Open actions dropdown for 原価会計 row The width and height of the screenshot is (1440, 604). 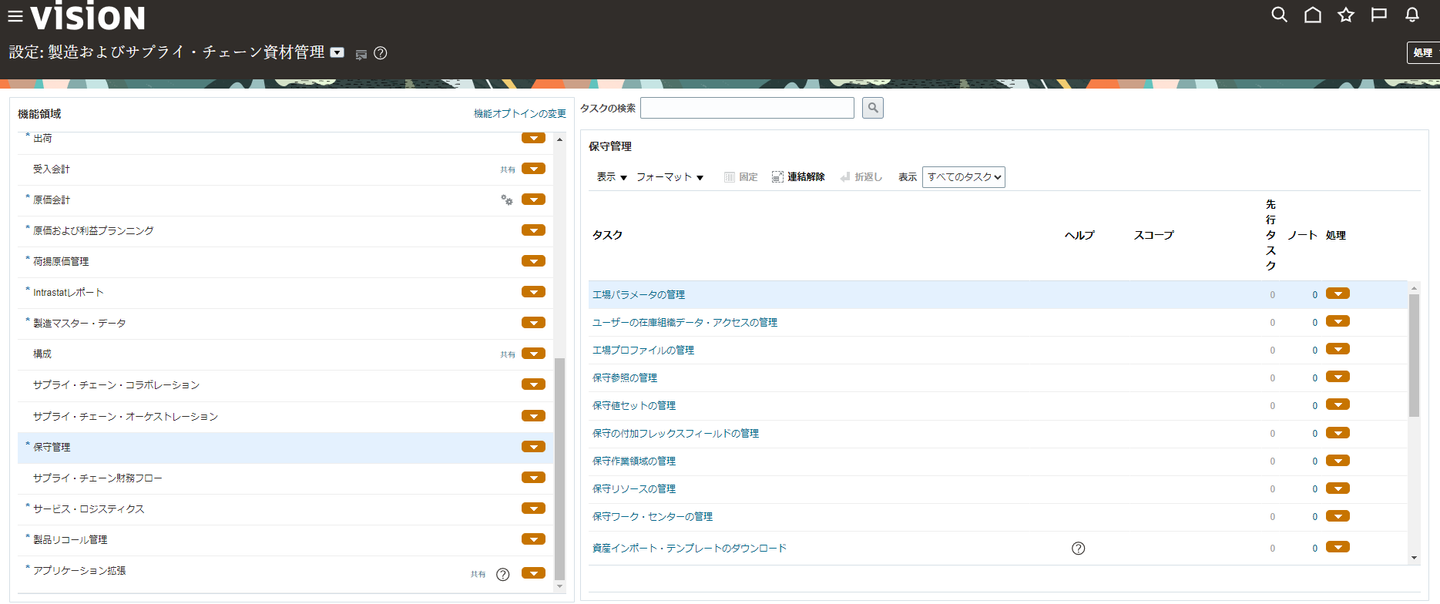coord(533,200)
